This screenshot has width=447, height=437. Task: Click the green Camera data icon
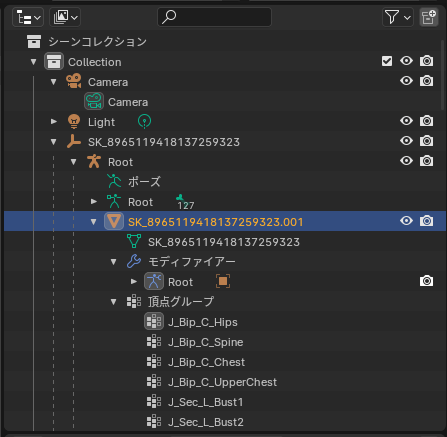(94, 101)
